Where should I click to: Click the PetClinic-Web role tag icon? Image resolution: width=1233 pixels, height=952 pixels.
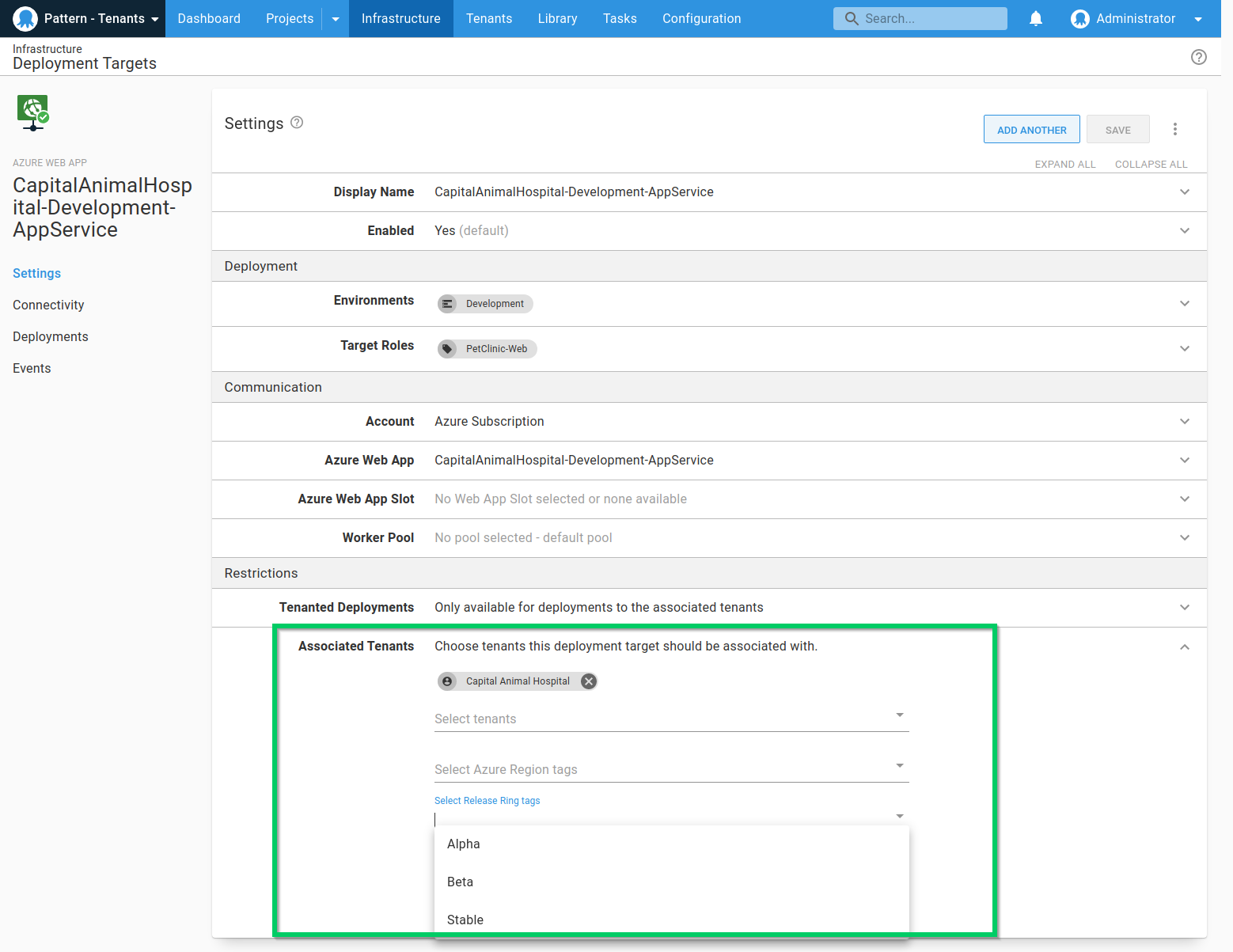pos(448,349)
